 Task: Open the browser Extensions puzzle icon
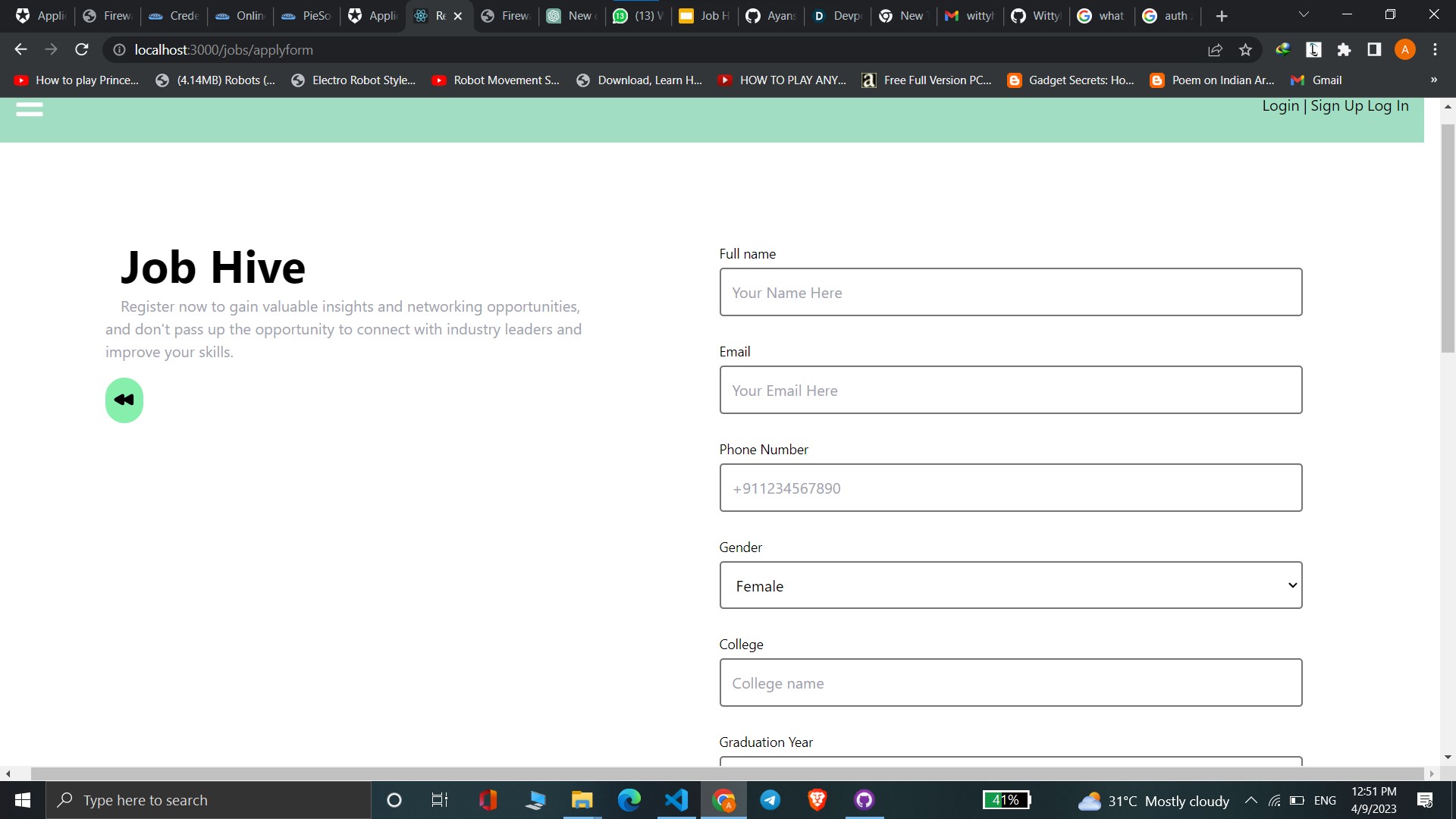click(x=1344, y=50)
